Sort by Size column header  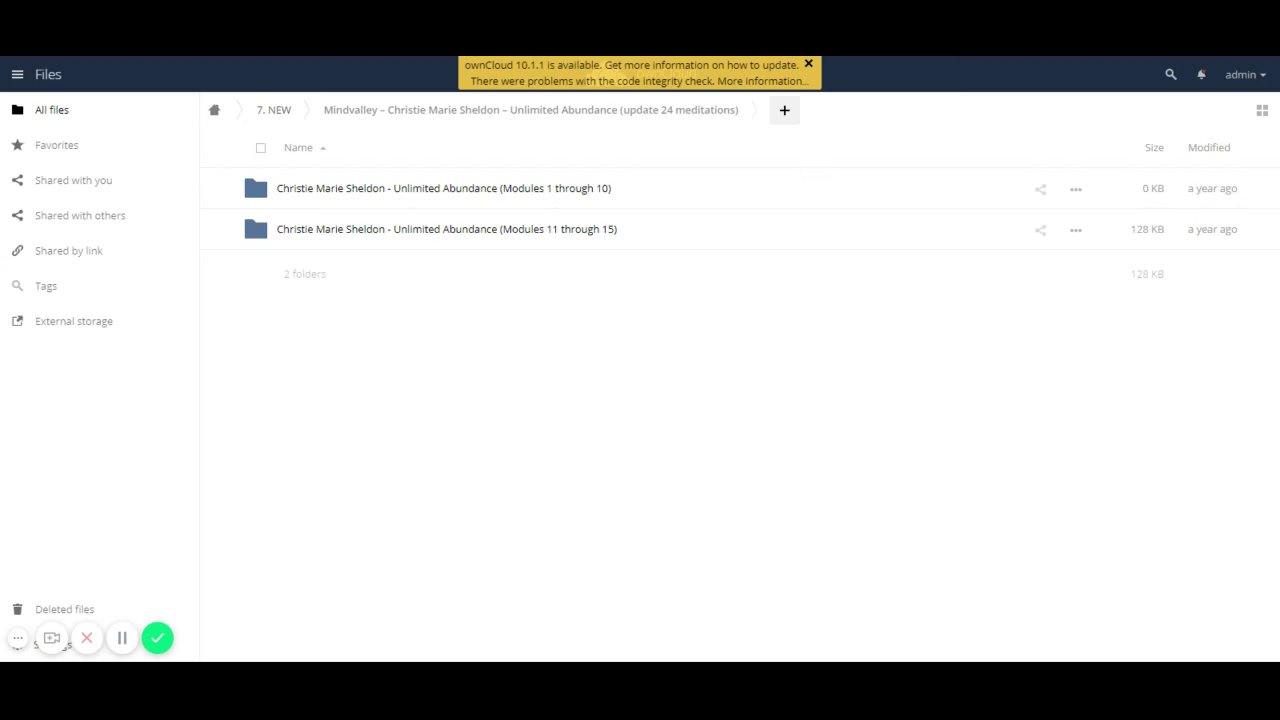(1154, 148)
